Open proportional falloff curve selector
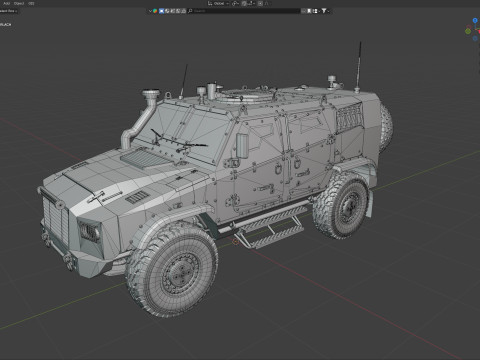 267,3
